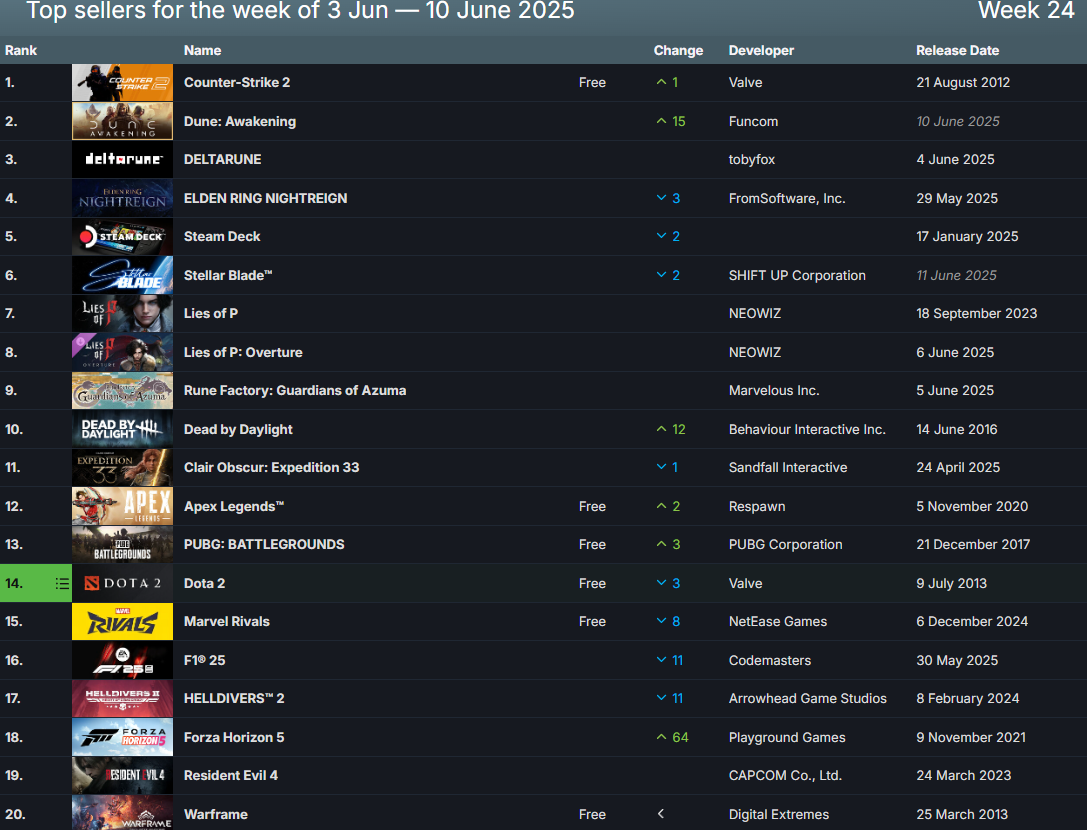Open the Forza Horizon 5 title link
This screenshot has height=830, width=1087.
(x=234, y=737)
